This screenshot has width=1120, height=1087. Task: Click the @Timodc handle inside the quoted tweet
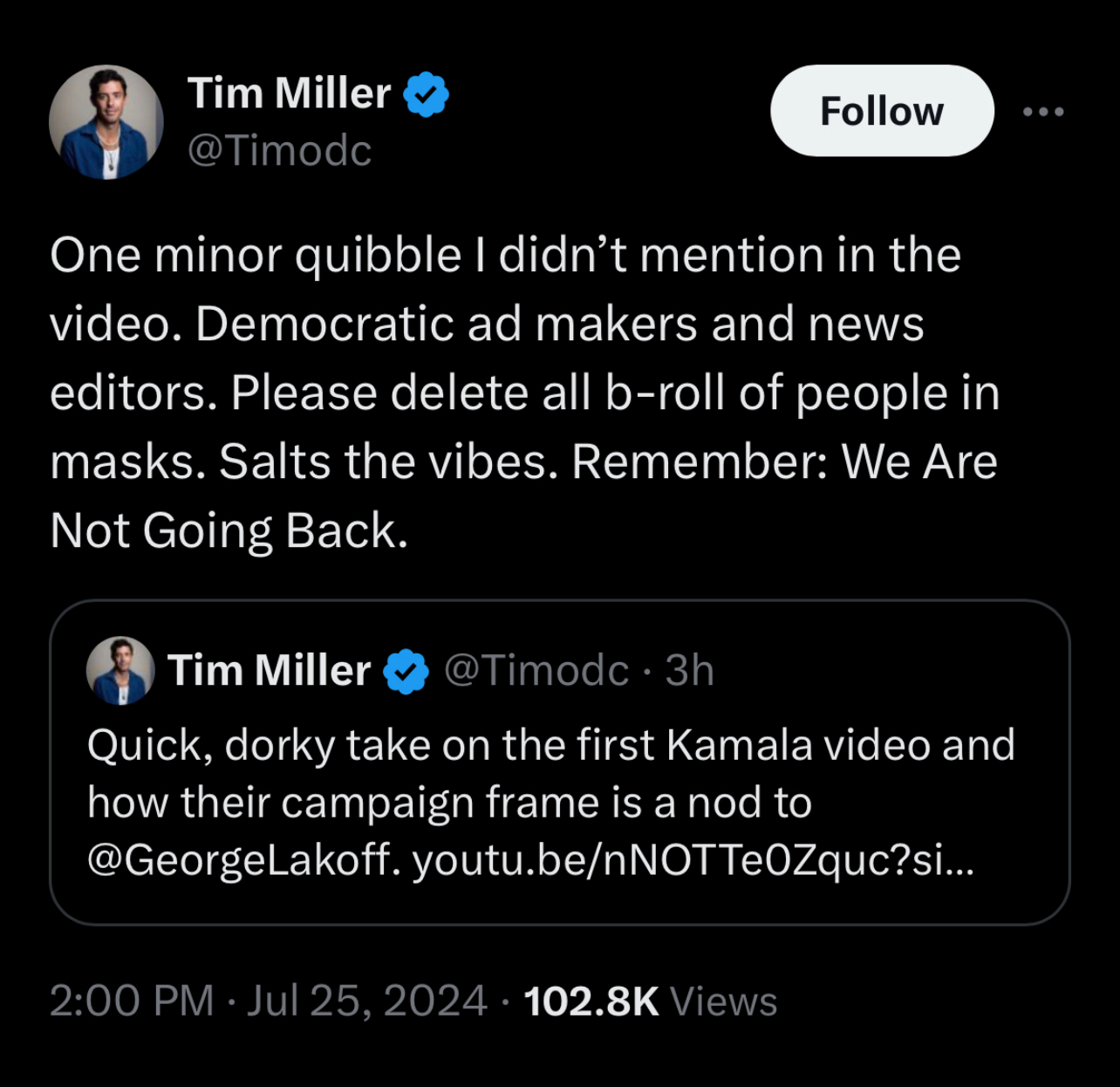[536, 670]
